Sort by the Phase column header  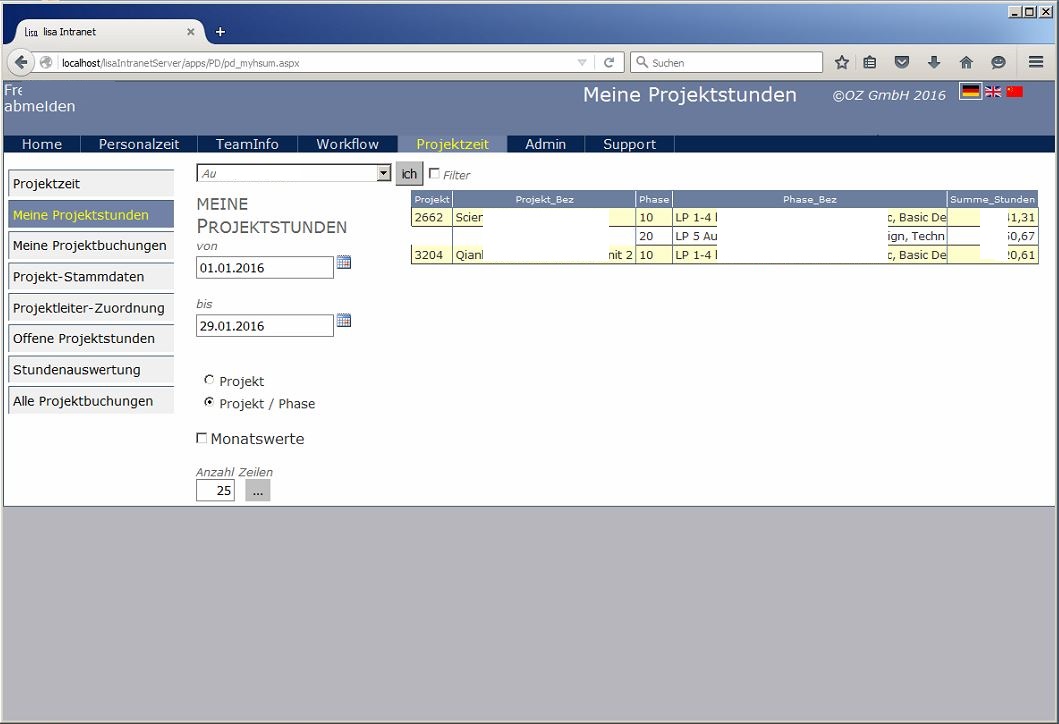coord(654,199)
